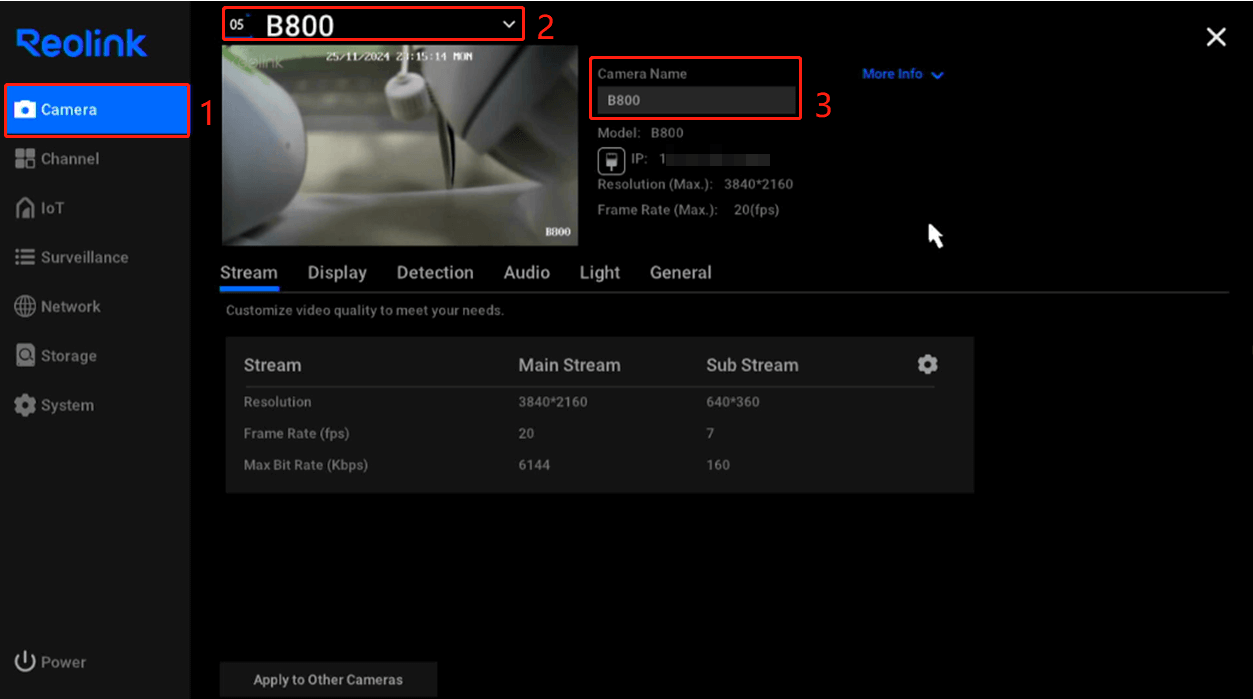Viewport: 1253px width, 699px height.
Task: Click the Storage disk icon
Action: (25, 356)
